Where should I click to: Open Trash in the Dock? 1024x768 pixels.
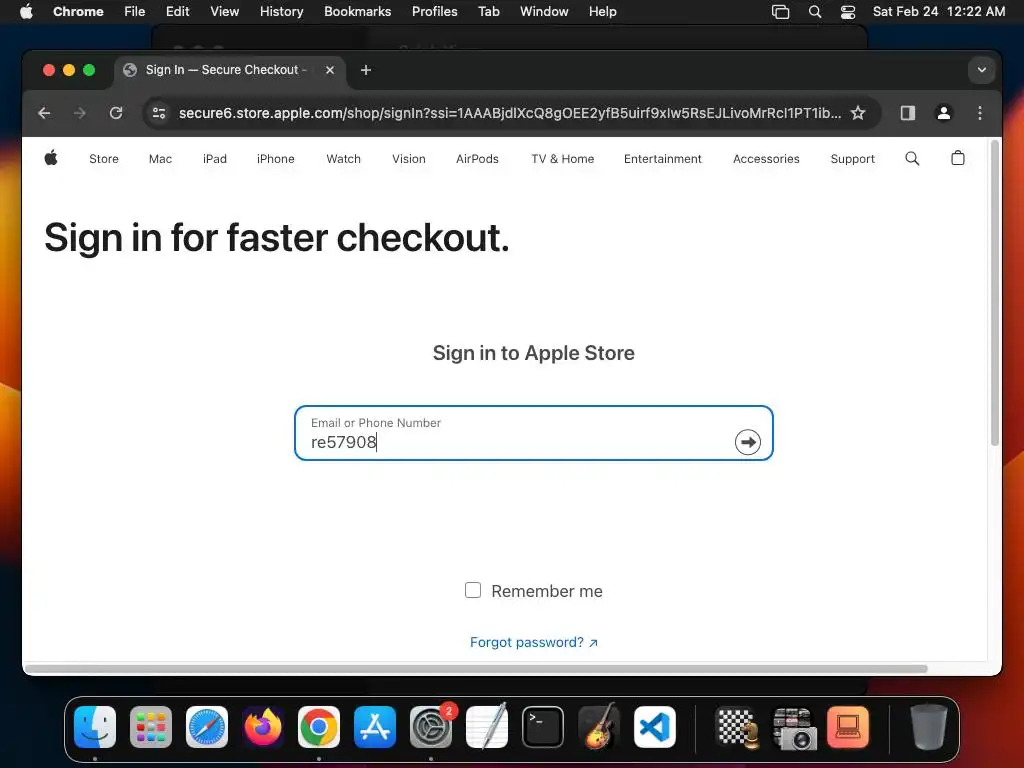click(928, 727)
